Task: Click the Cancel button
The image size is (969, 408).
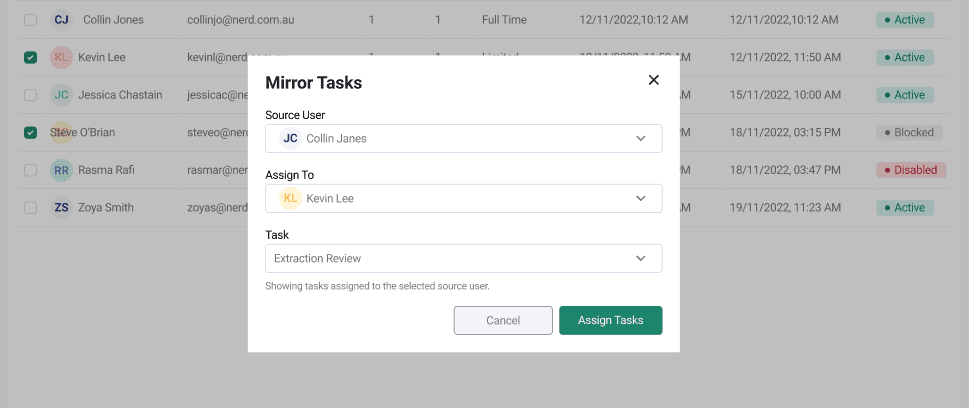Action: (x=503, y=320)
